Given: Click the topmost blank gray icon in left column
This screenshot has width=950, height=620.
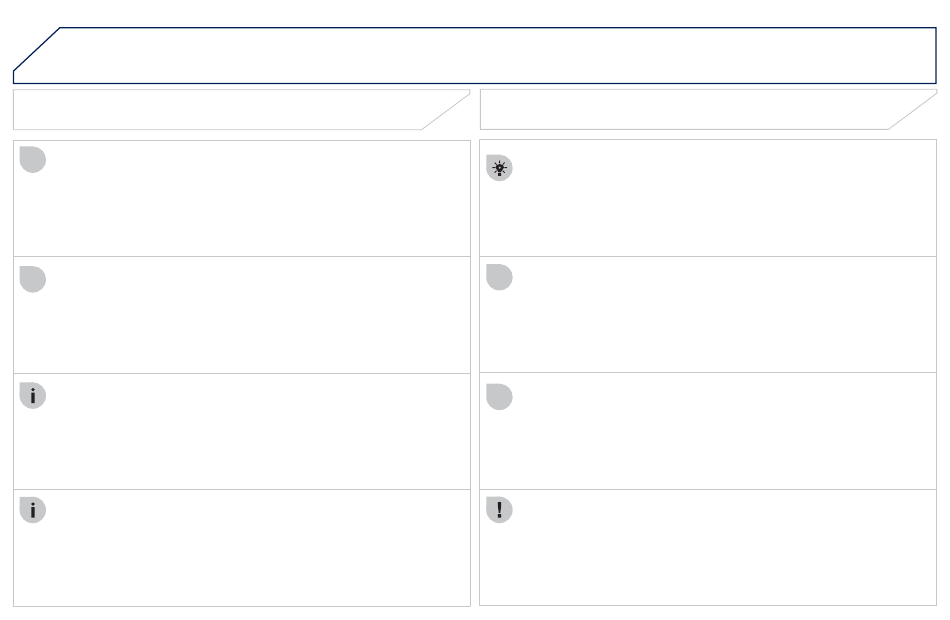Looking at the screenshot, I should (33, 159).
